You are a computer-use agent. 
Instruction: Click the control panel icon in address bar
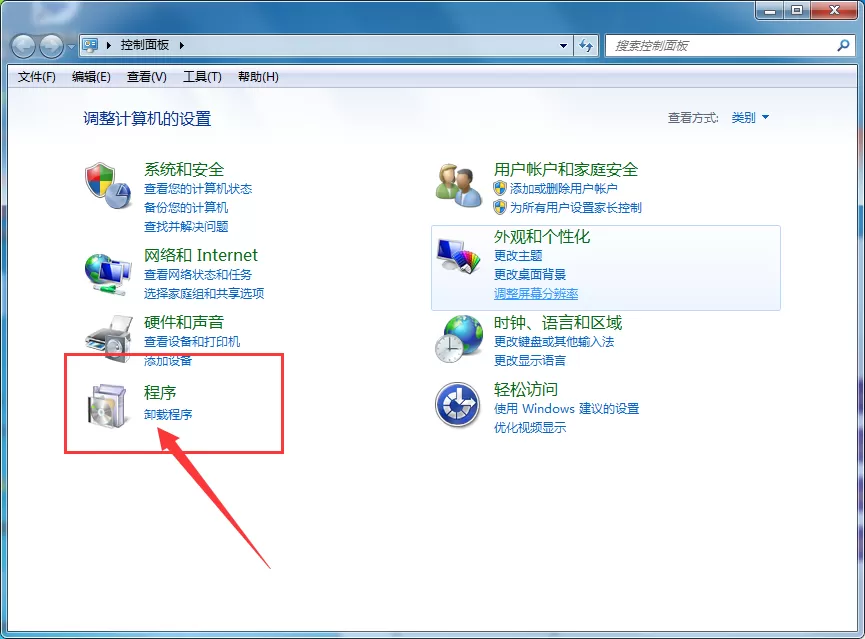tap(90, 45)
